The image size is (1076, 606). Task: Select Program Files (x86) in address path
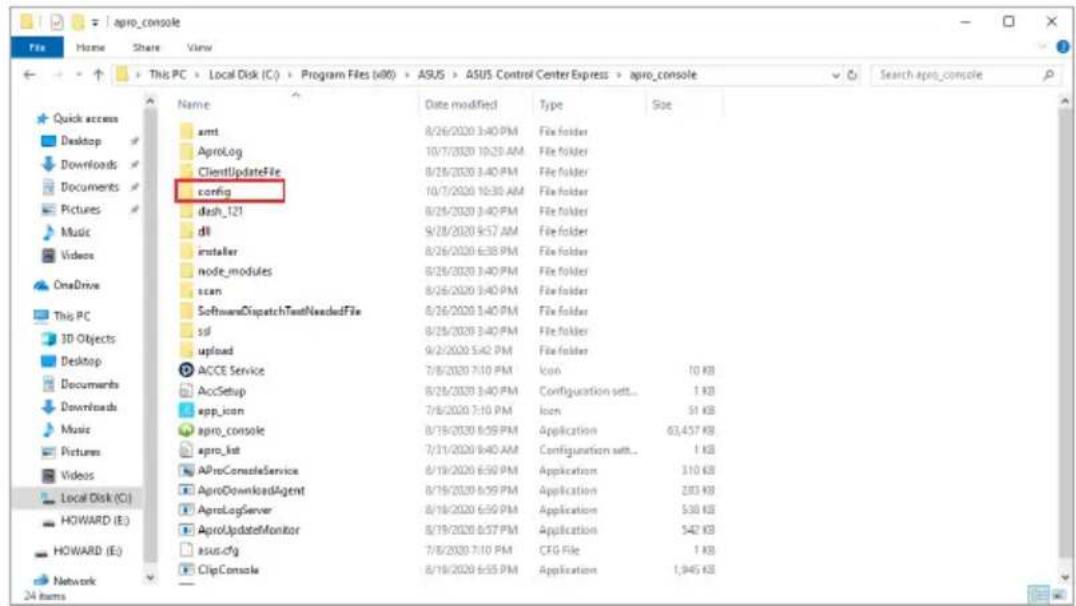[x=349, y=75]
